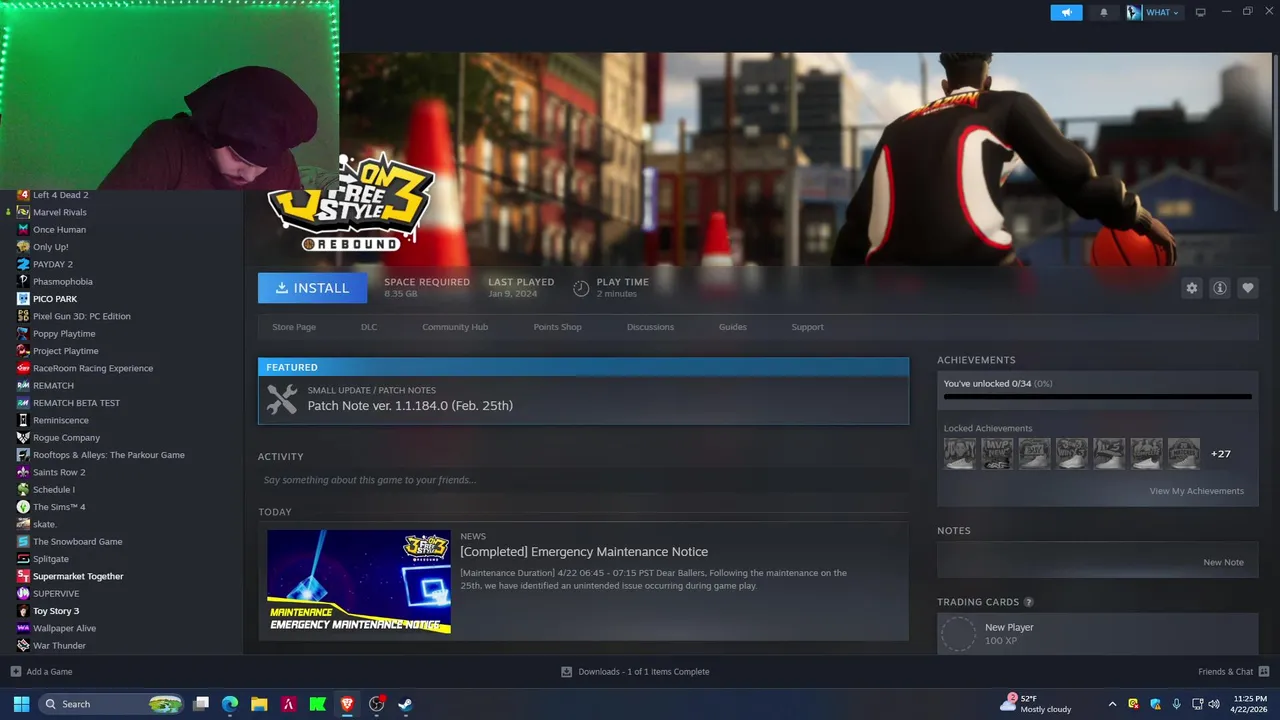Click the Play Time clock icon
This screenshot has height=720, width=1280.
tap(581, 288)
